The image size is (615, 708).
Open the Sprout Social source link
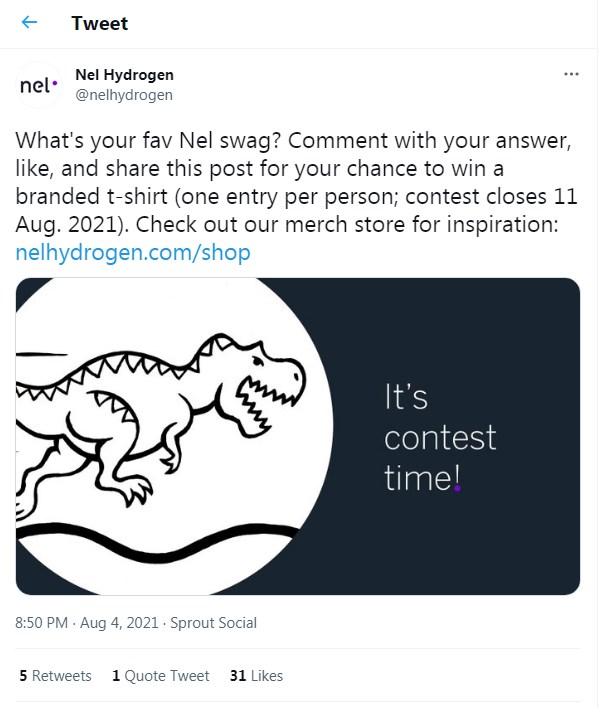click(213, 623)
